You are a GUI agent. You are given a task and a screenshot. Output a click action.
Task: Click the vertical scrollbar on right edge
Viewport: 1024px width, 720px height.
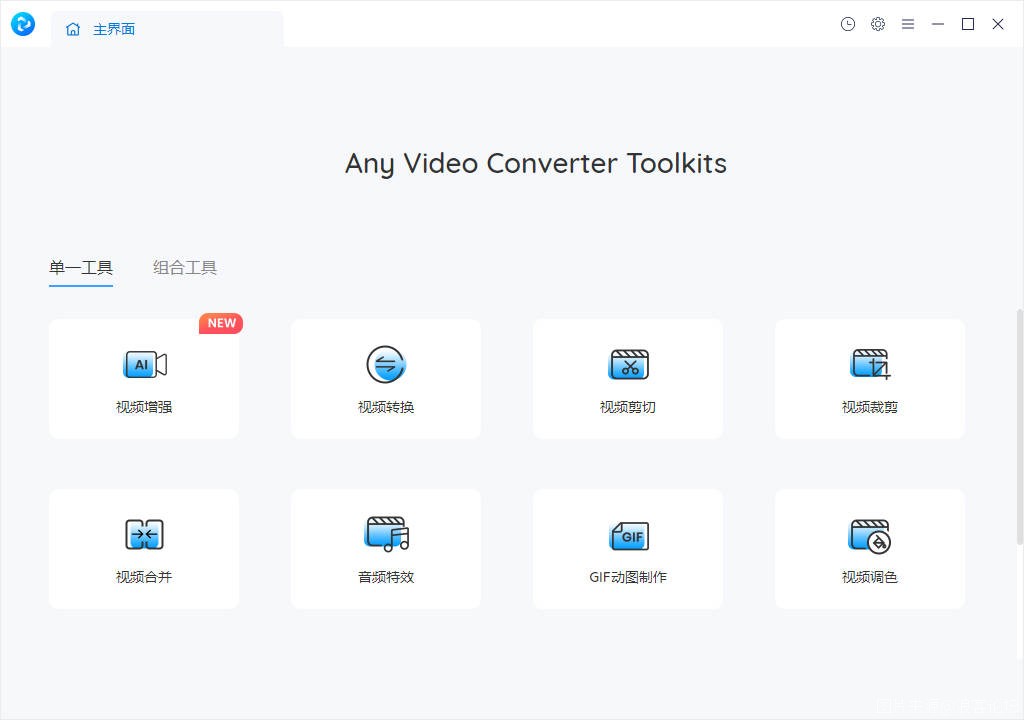pos(1019,426)
